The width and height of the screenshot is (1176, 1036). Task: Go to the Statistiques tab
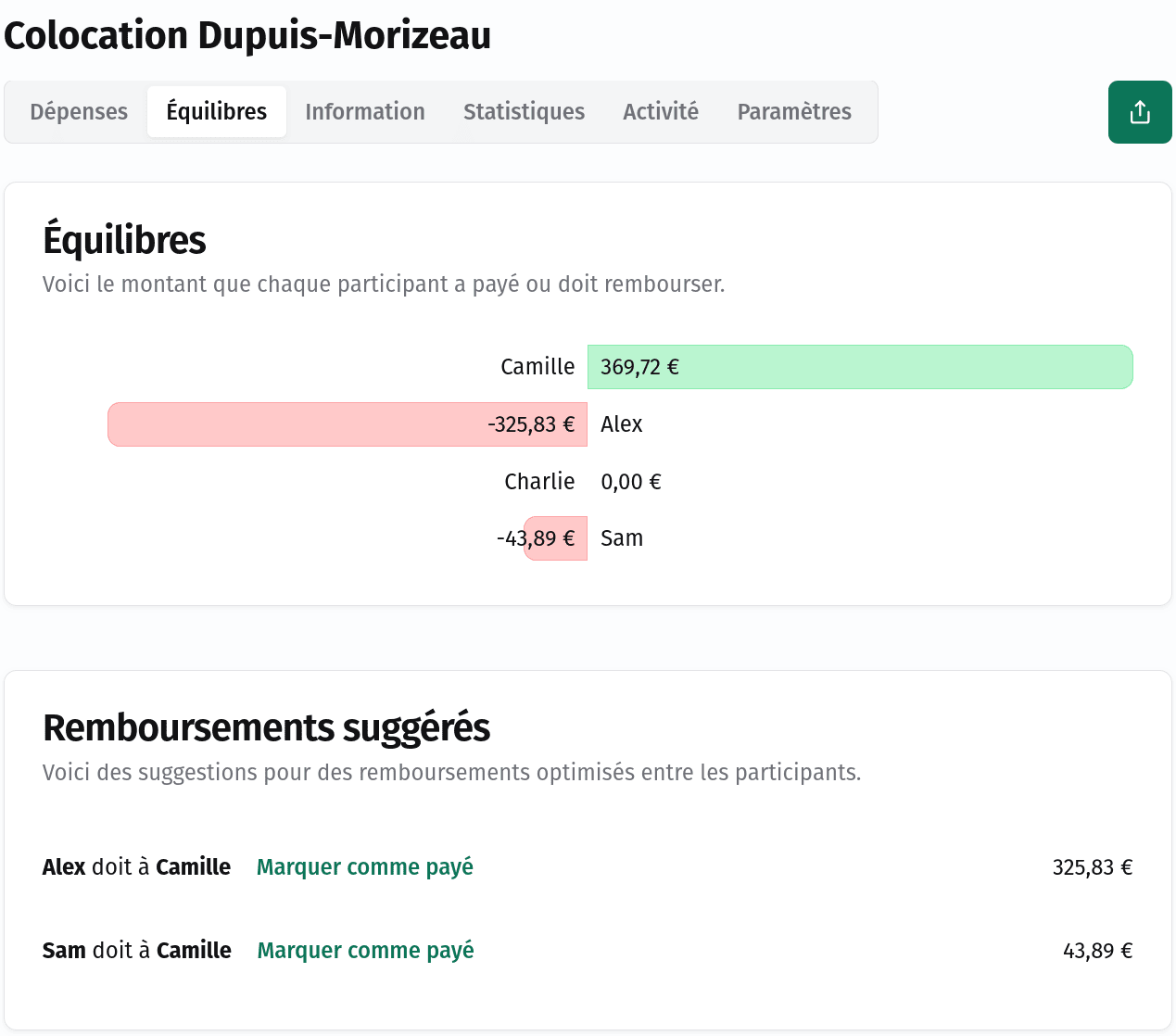pos(524,112)
